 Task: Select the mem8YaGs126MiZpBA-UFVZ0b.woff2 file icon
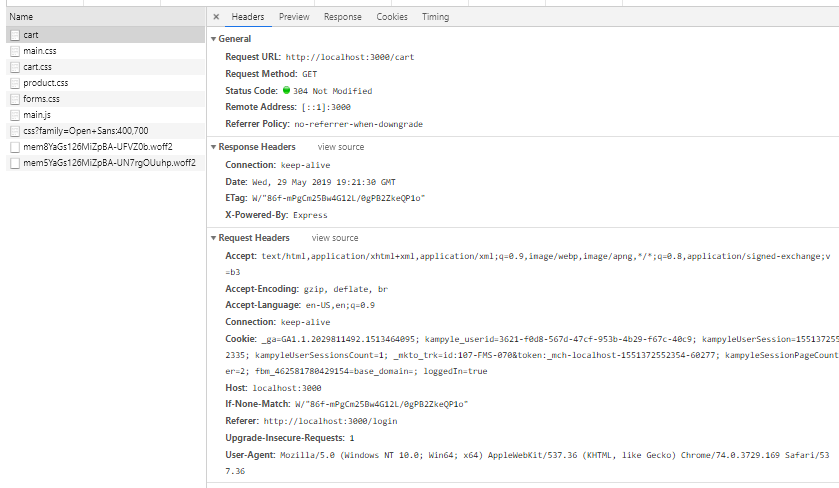(15, 147)
